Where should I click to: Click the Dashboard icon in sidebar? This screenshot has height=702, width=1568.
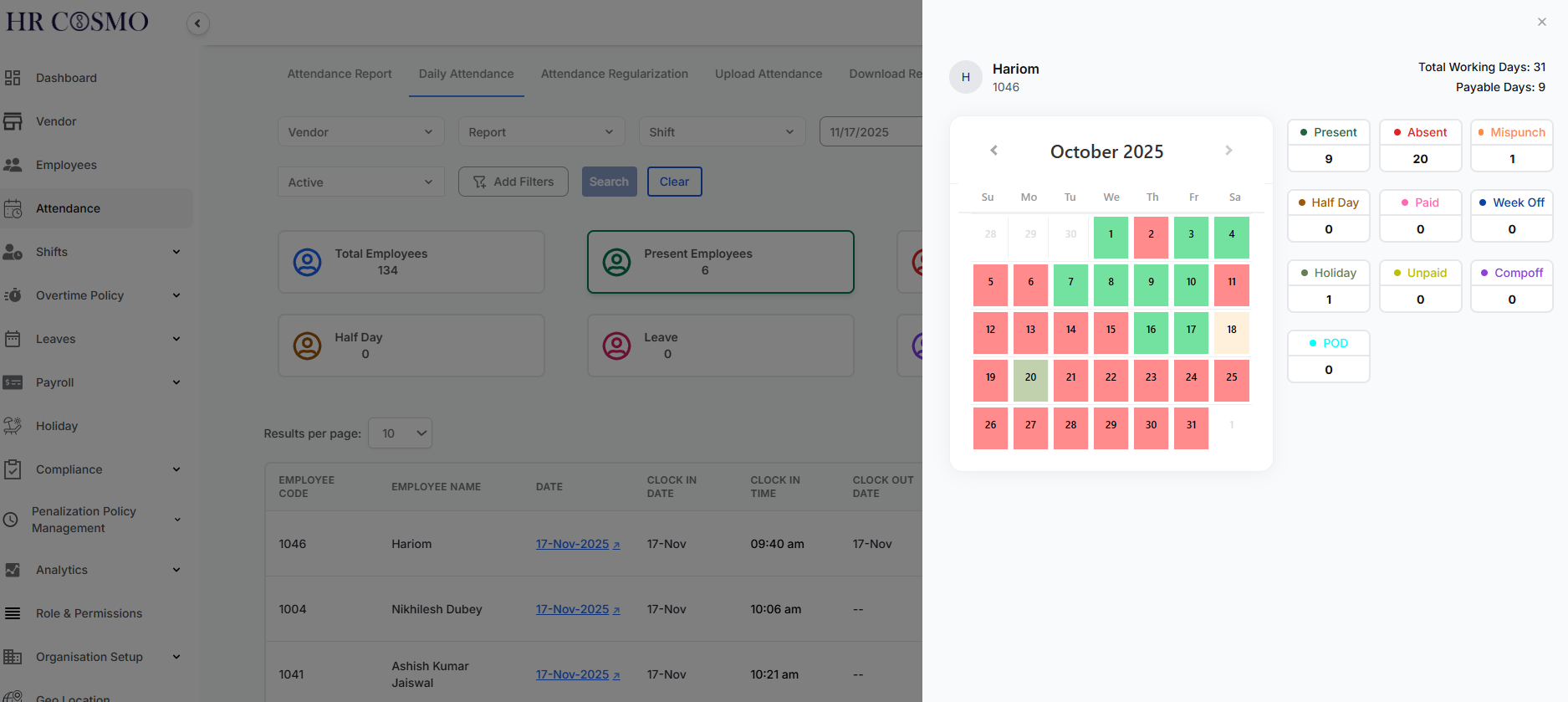13,78
